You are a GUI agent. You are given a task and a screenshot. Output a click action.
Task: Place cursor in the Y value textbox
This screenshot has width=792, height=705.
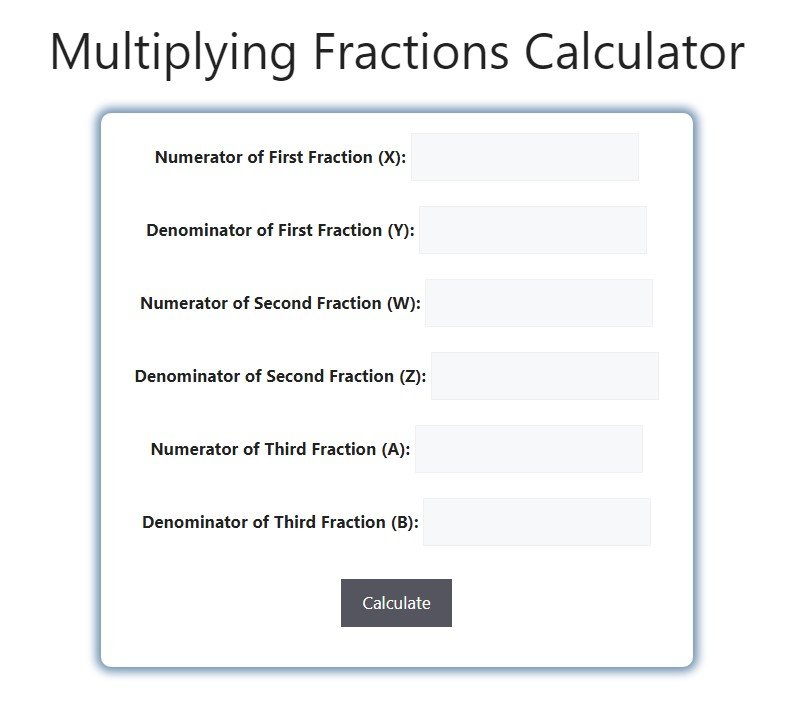pos(532,230)
